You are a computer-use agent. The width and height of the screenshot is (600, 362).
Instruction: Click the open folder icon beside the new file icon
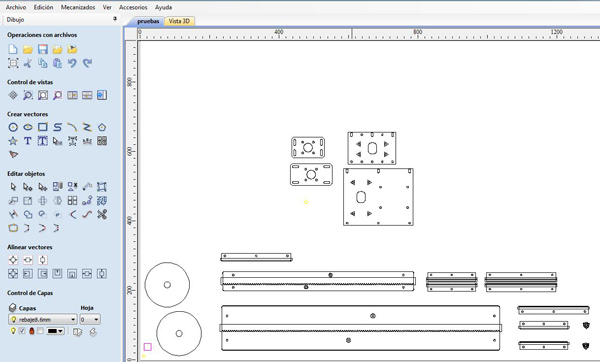(x=28, y=49)
